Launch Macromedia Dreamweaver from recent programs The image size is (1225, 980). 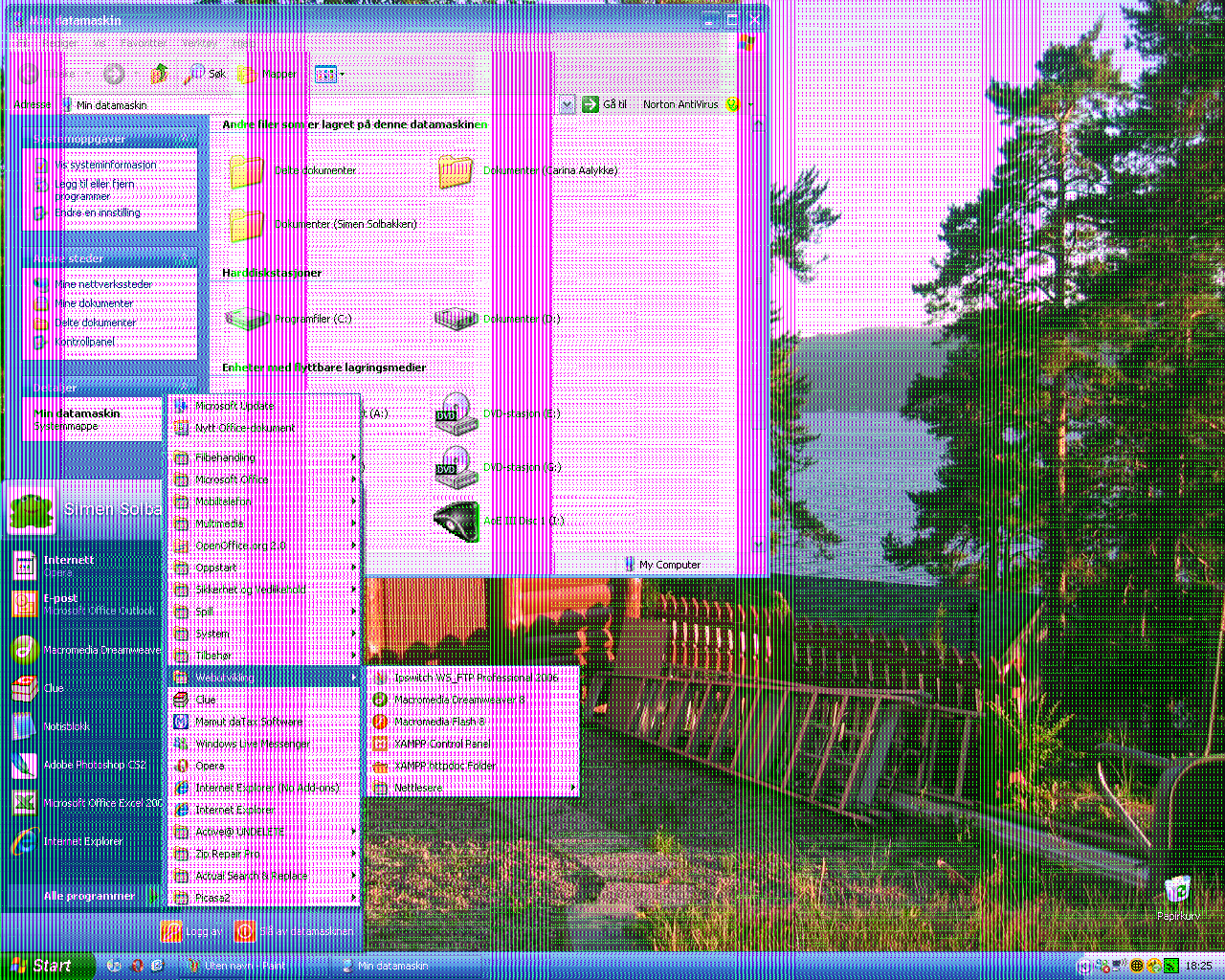[84, 650]
